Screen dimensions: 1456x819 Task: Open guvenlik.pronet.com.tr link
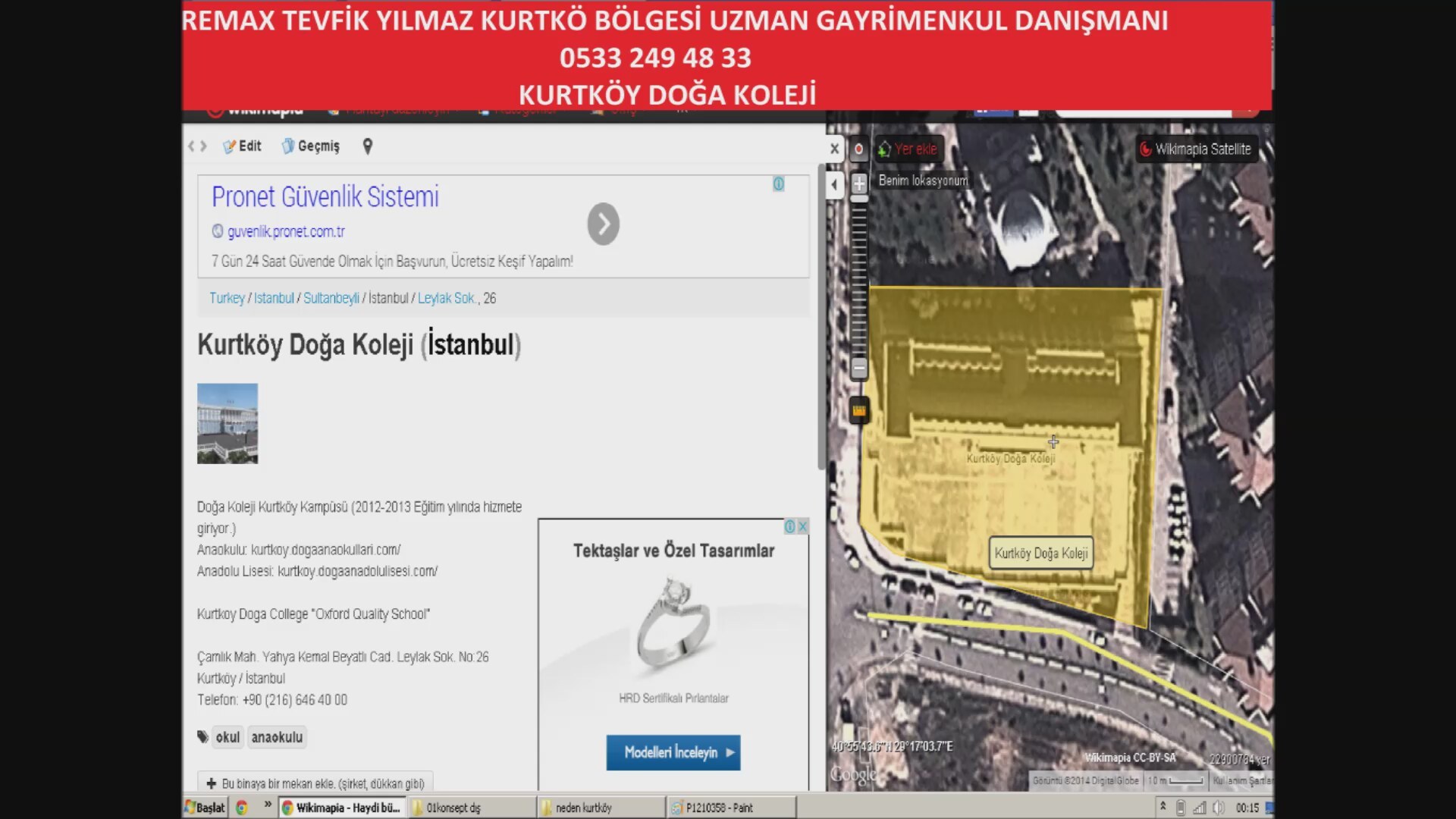(x=286, y=231)
